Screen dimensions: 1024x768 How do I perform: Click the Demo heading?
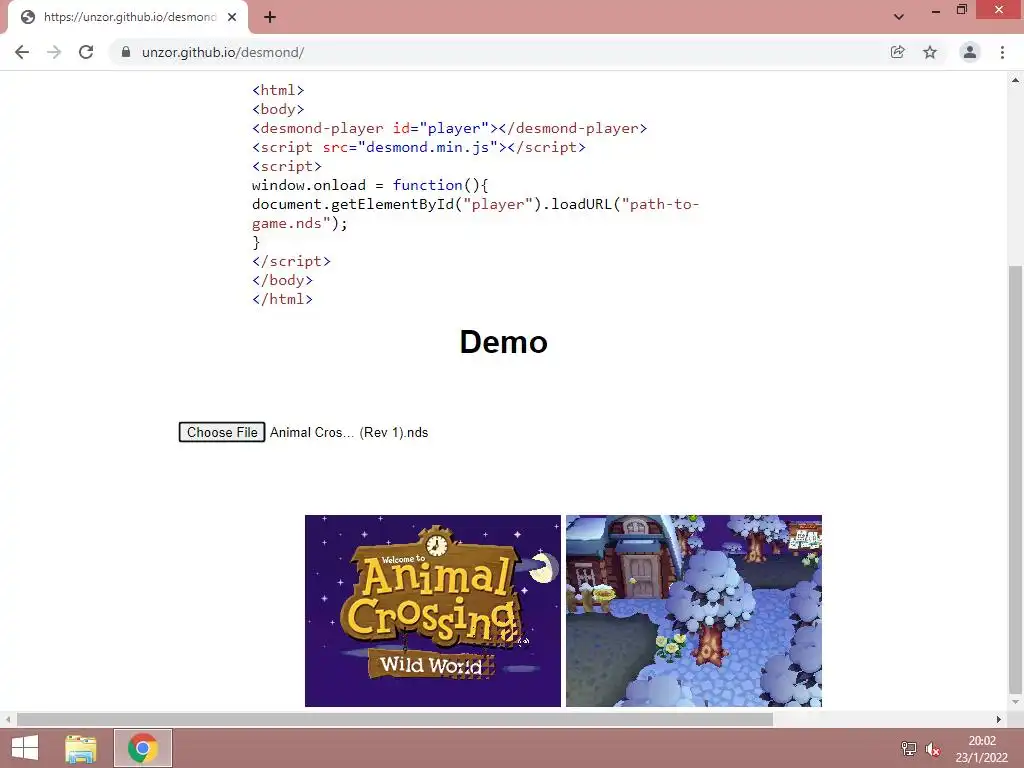point(504,342)
